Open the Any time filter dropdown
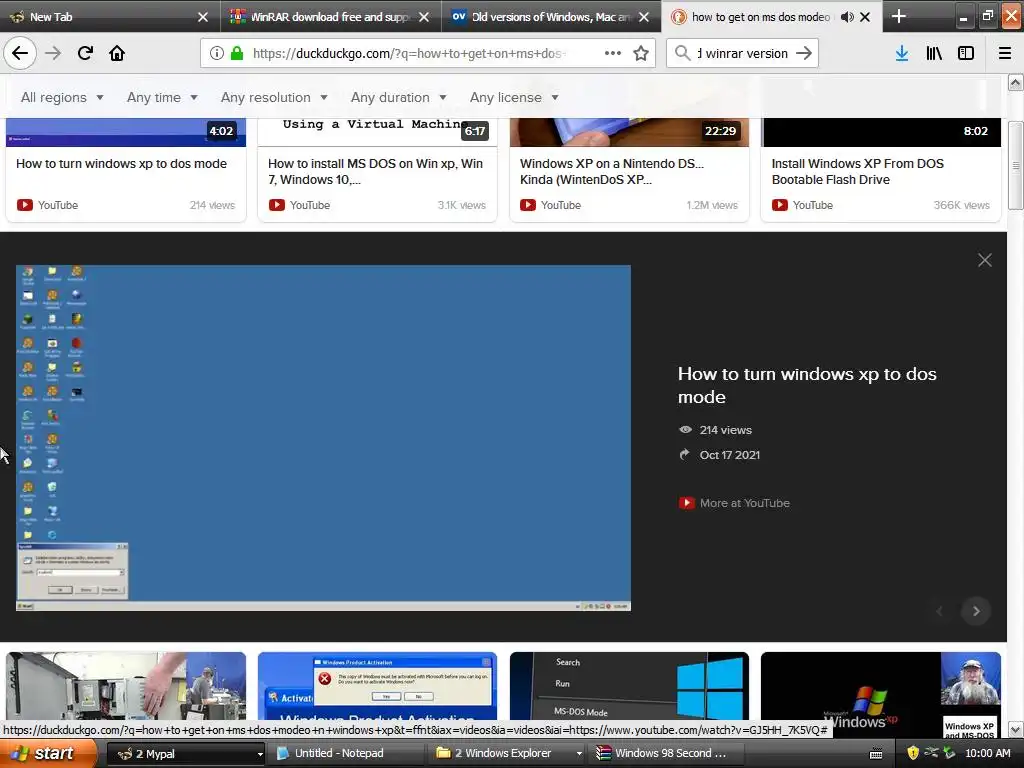This screenshot has height=768, width=1024. point(162,97)
